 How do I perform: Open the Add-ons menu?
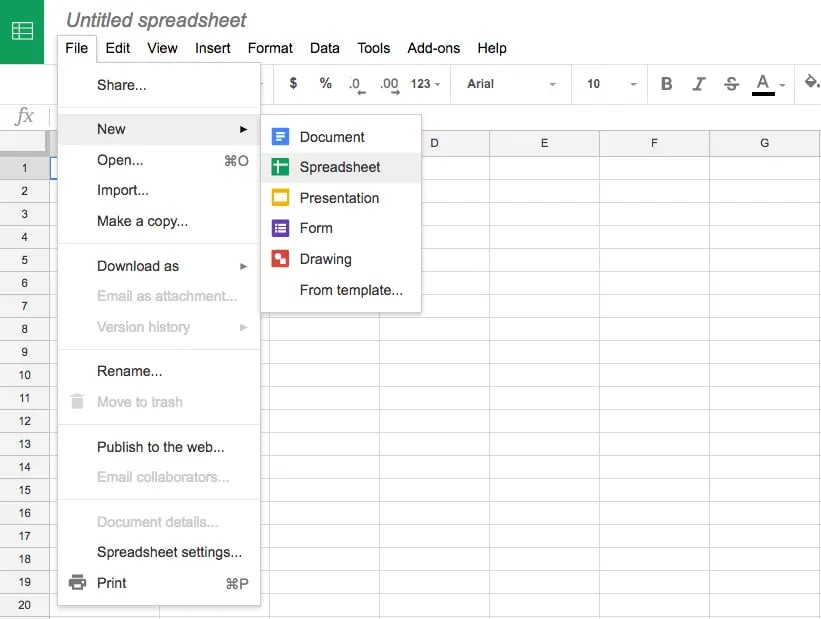click(434, 48)
